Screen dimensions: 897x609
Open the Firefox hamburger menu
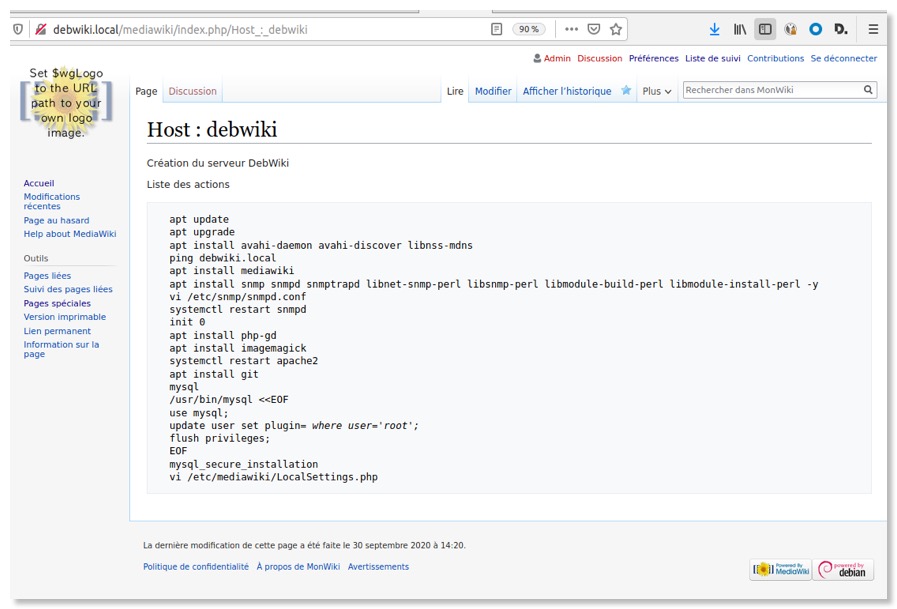(873, 30)
